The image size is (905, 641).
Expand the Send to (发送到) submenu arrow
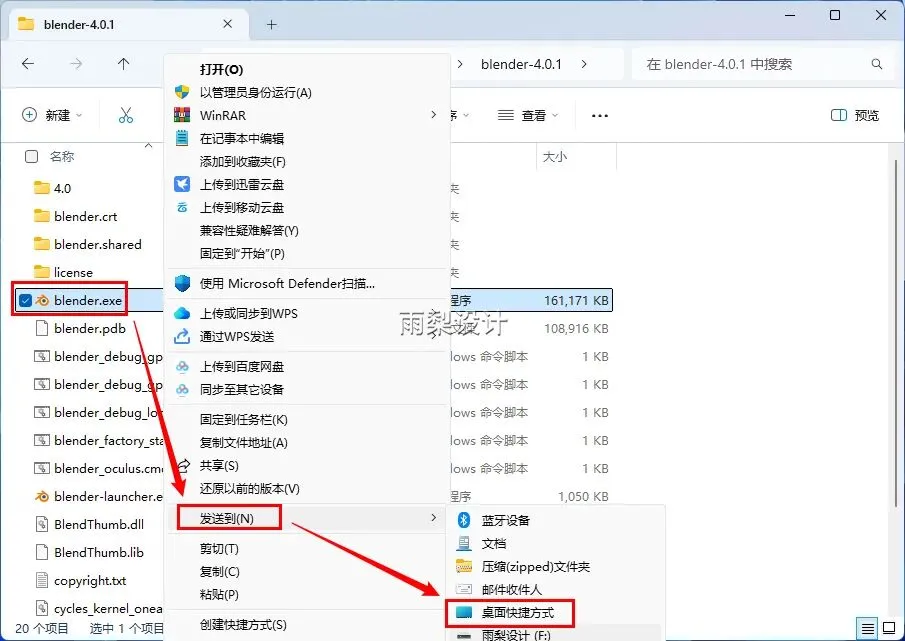pyautogui.click(x=433, y=518)
